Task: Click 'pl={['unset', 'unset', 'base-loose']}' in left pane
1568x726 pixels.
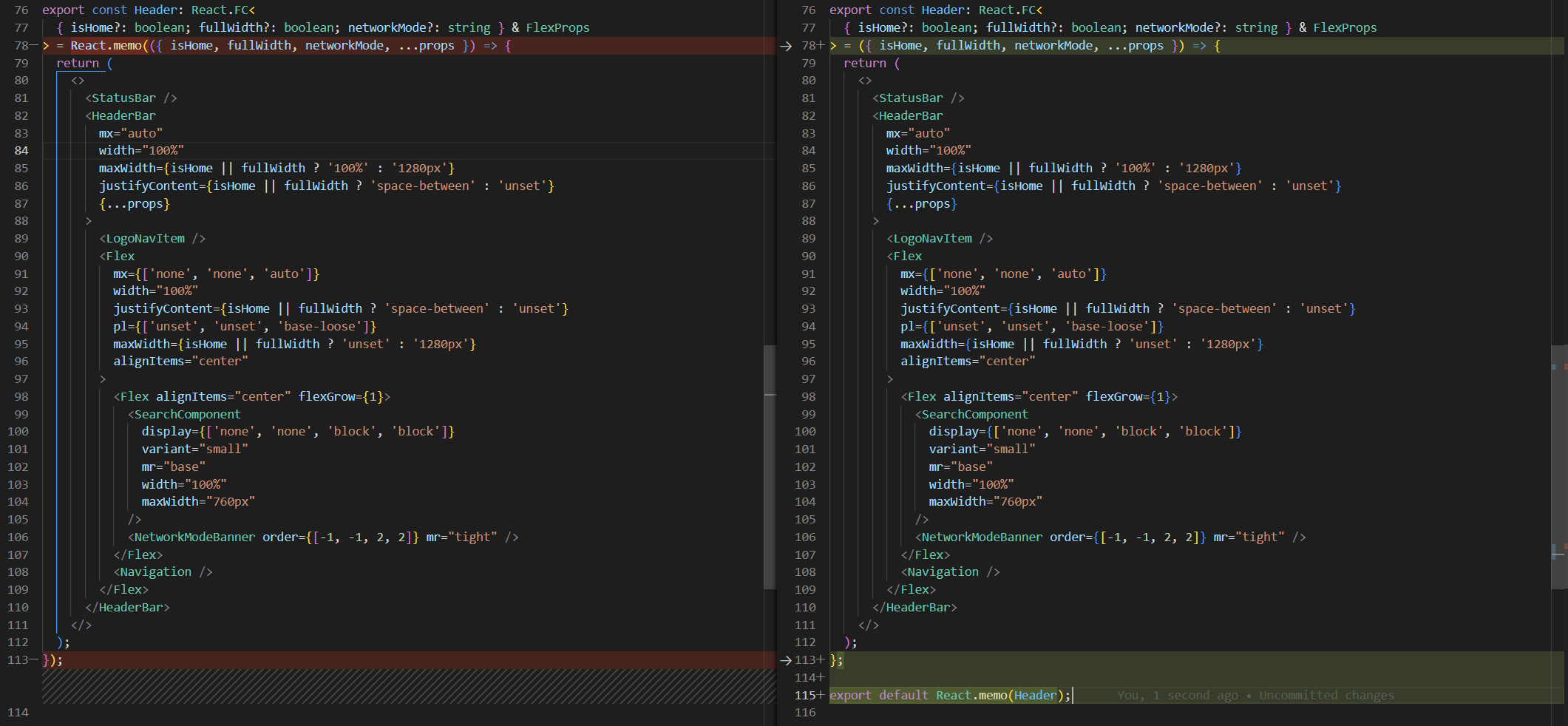Action: coord(245,327)
